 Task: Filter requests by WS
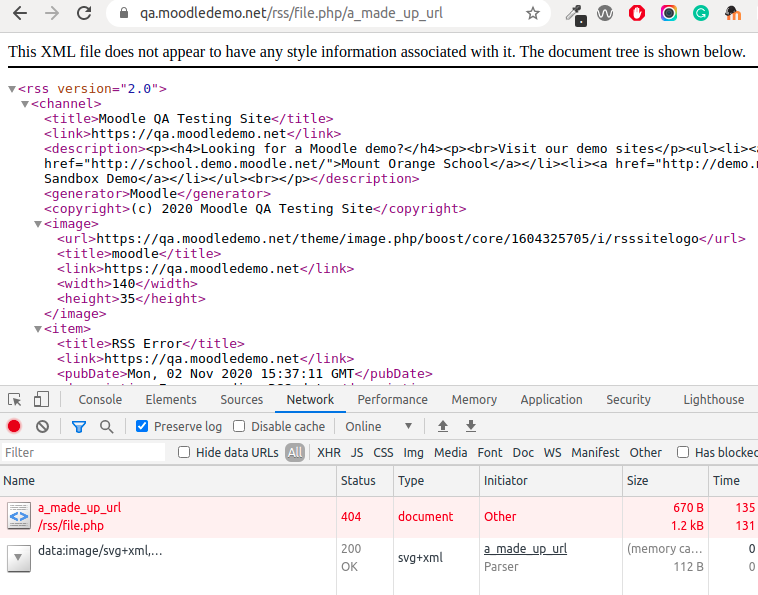pos(553,453)
